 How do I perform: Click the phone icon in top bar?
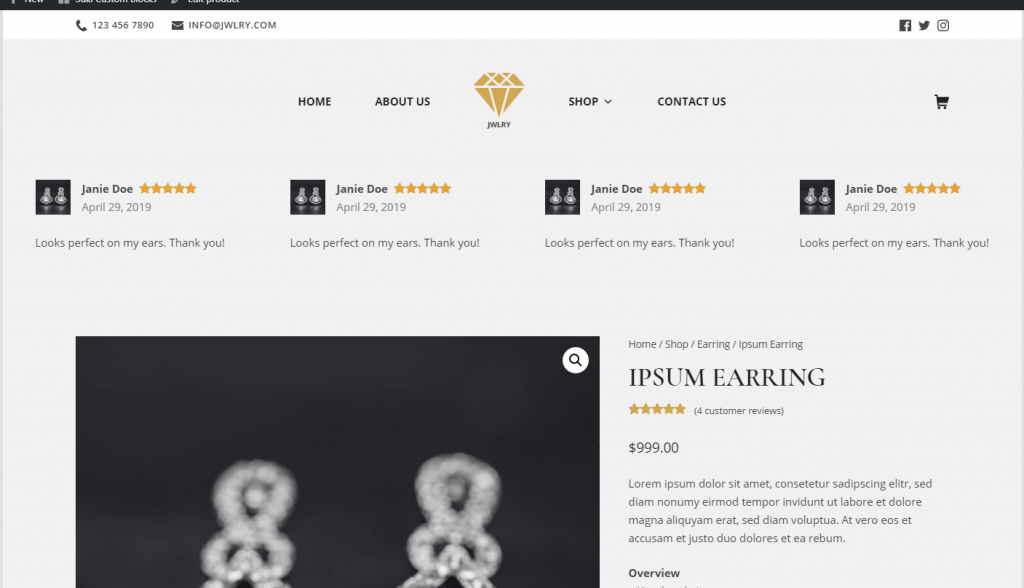point(81,25)
